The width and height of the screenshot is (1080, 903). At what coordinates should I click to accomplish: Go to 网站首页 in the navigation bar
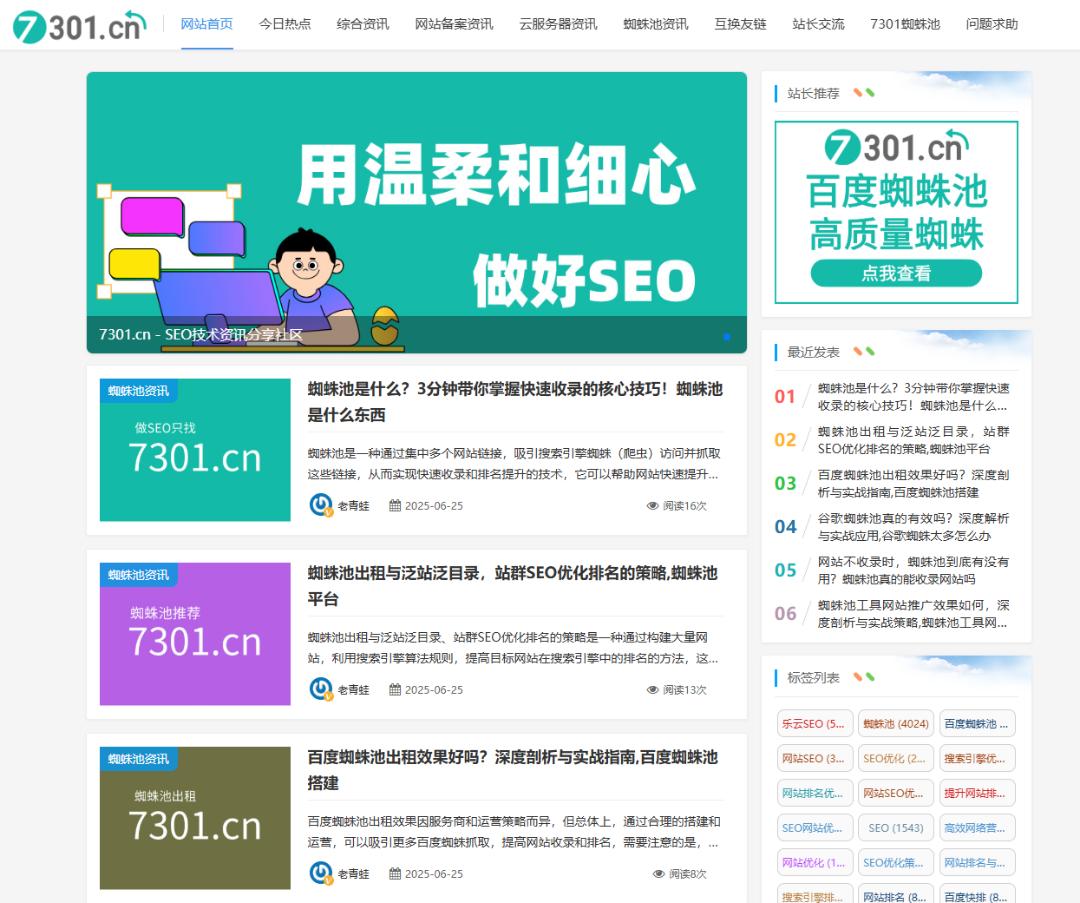point(207,24)
